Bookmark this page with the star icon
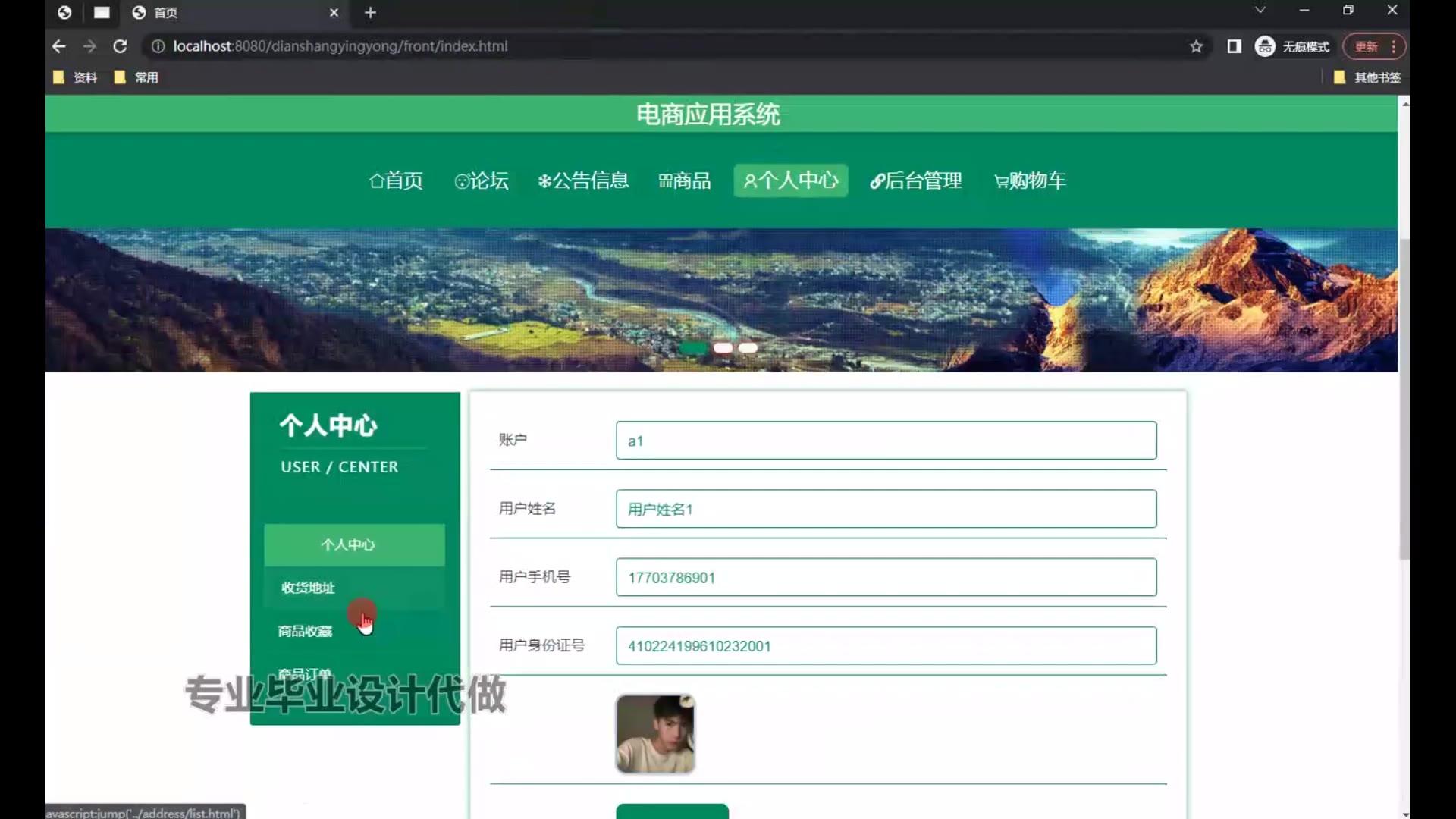This screenshot has width=1456, height=819. click(1196, 46)
